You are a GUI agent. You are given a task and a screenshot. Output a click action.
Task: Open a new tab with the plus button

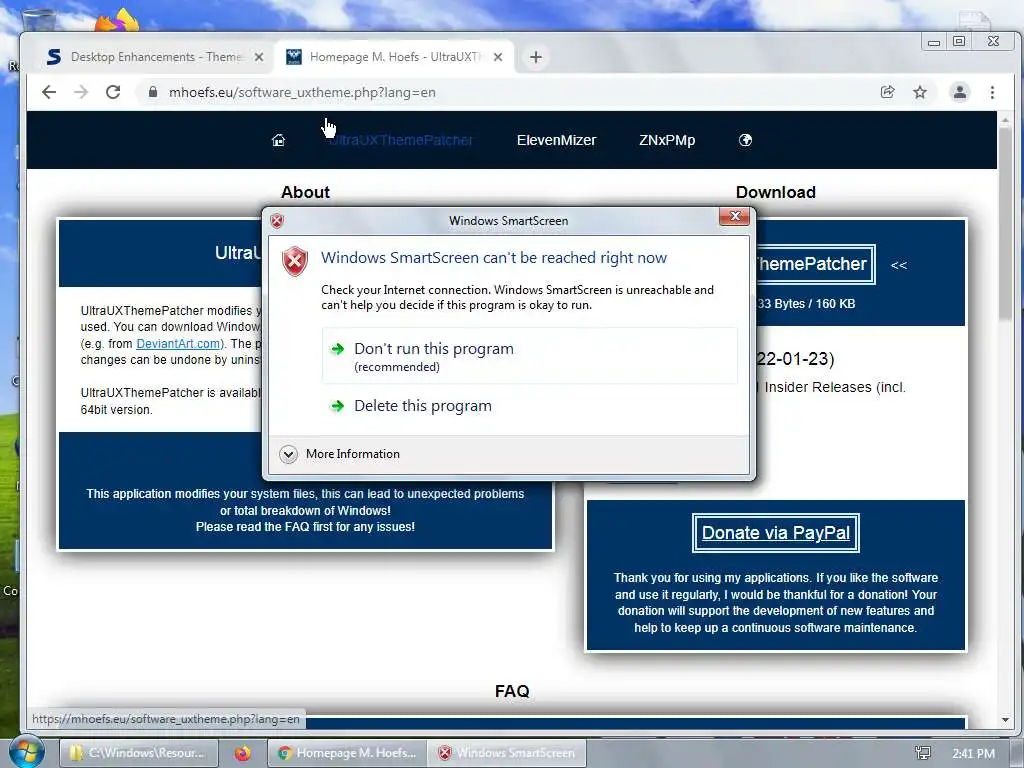tap(536, 57)
